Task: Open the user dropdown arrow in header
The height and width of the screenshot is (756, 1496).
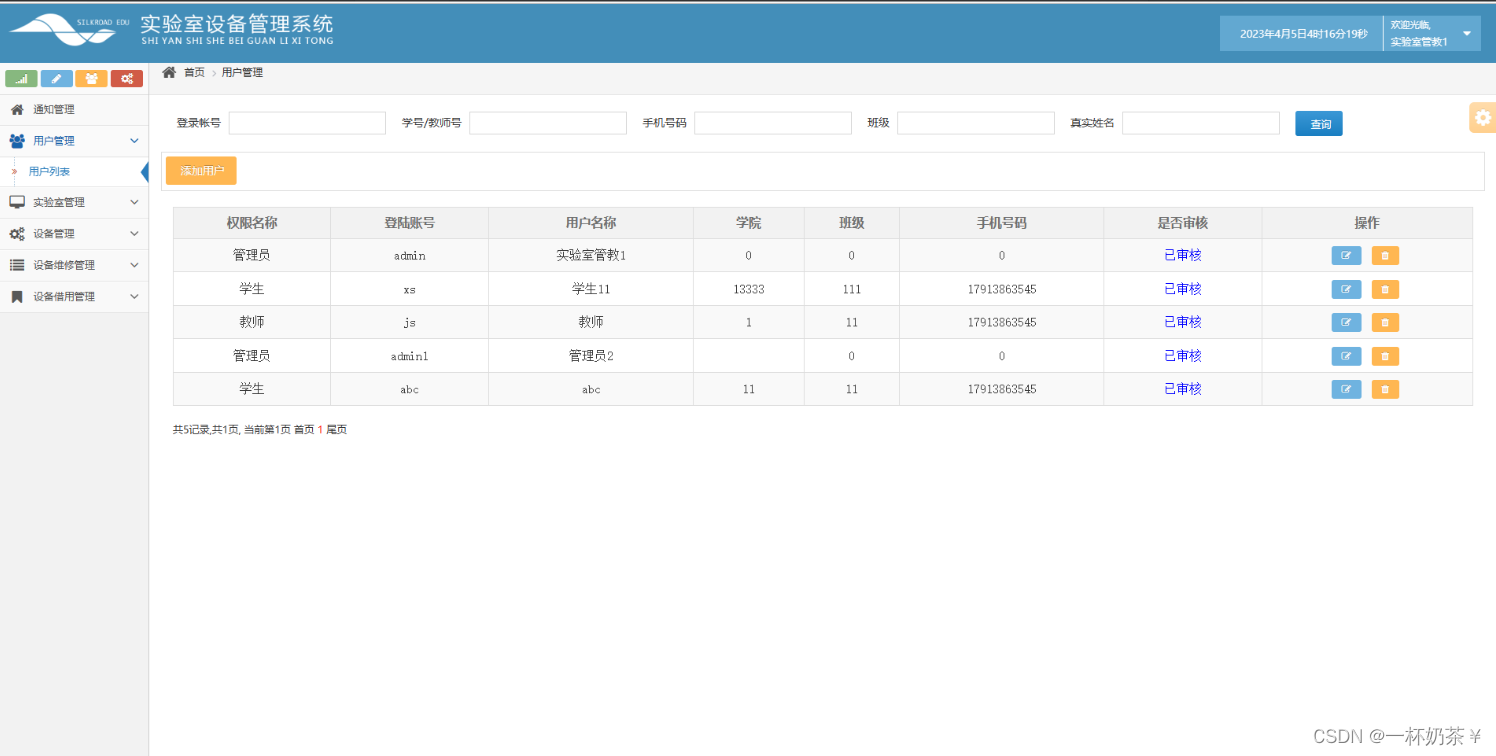Action: tap(1467, 33)
